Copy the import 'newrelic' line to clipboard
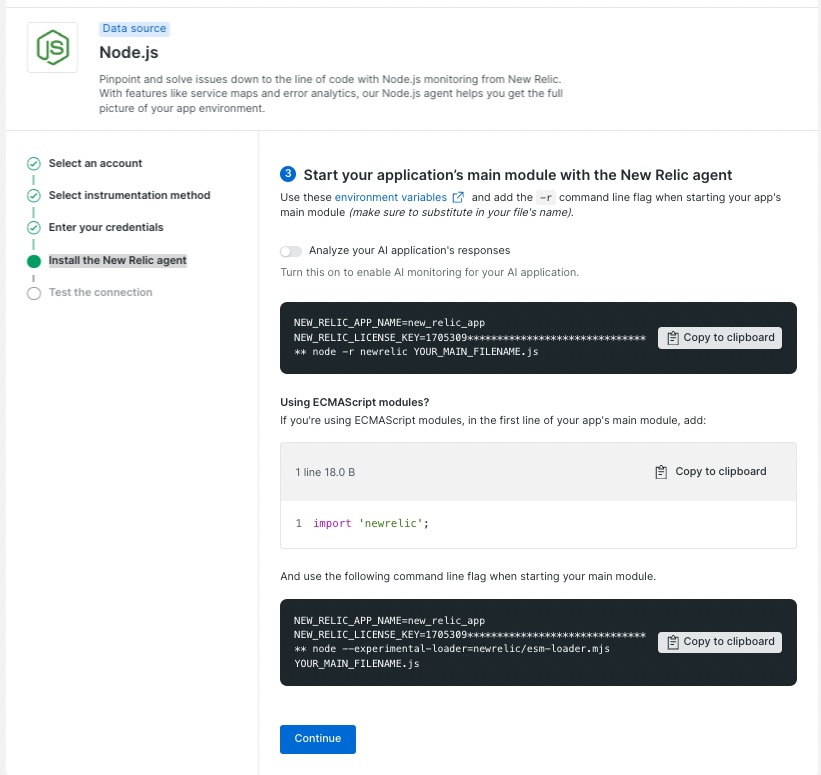821x775 pixels. 711,472
